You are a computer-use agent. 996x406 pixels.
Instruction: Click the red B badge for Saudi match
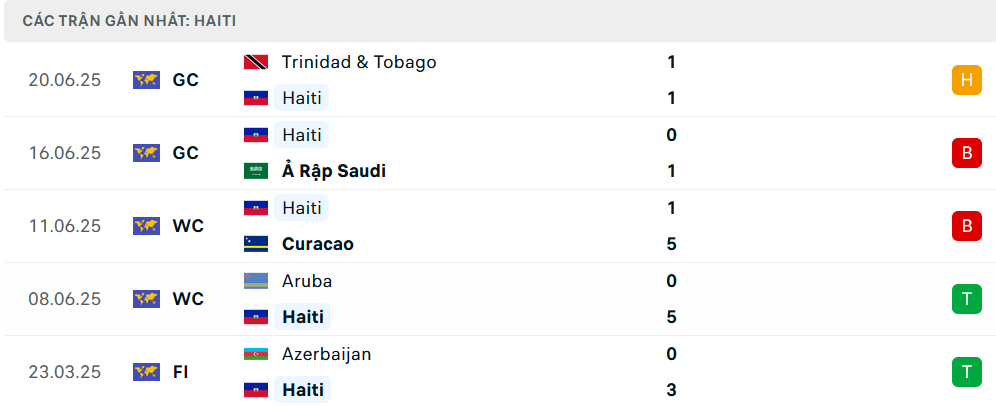coord(966,153)
